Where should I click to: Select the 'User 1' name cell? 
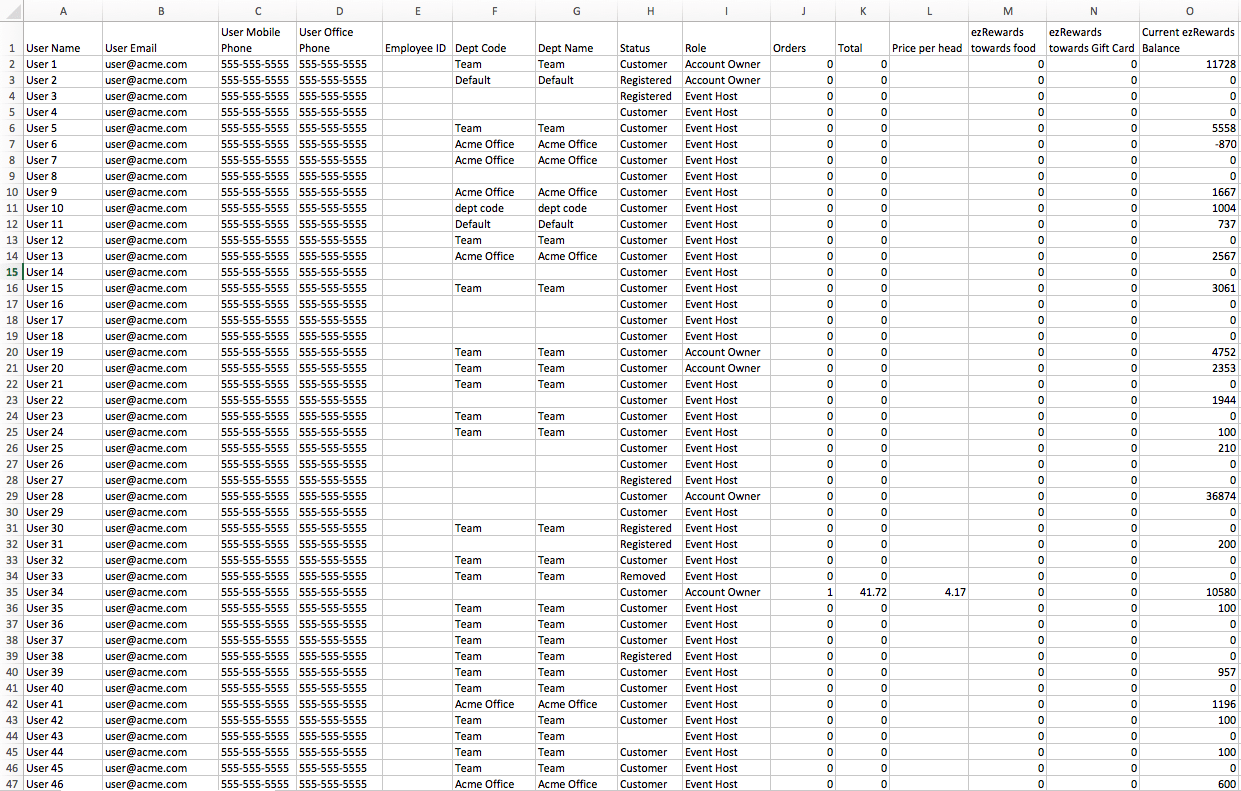point(63,64)
